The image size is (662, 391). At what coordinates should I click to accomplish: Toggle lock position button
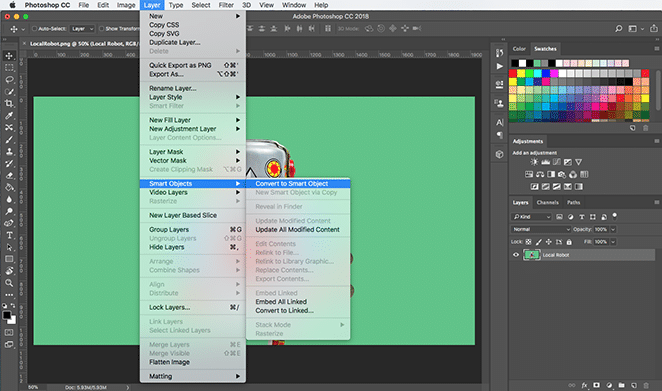pyautogui.click(x=548, y=242)
